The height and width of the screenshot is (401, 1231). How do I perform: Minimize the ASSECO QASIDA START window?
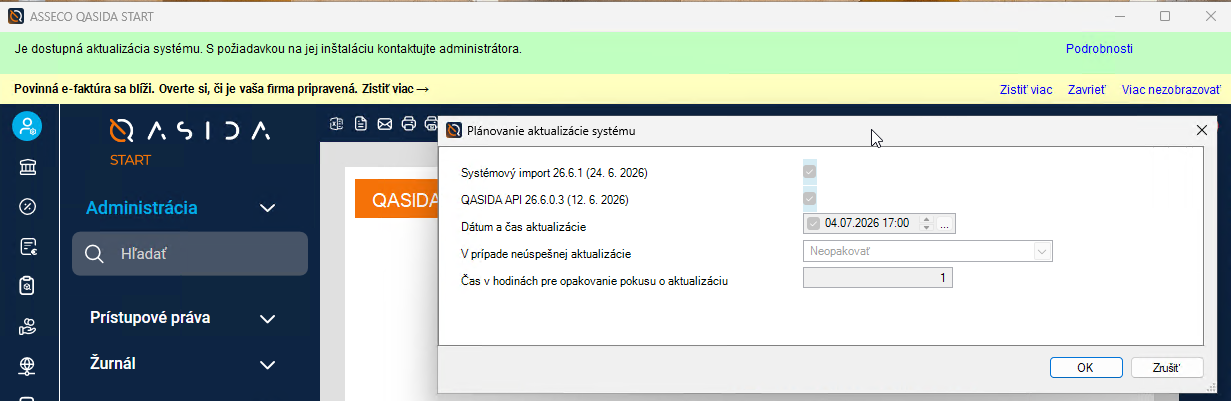(x=1120, y=17)
